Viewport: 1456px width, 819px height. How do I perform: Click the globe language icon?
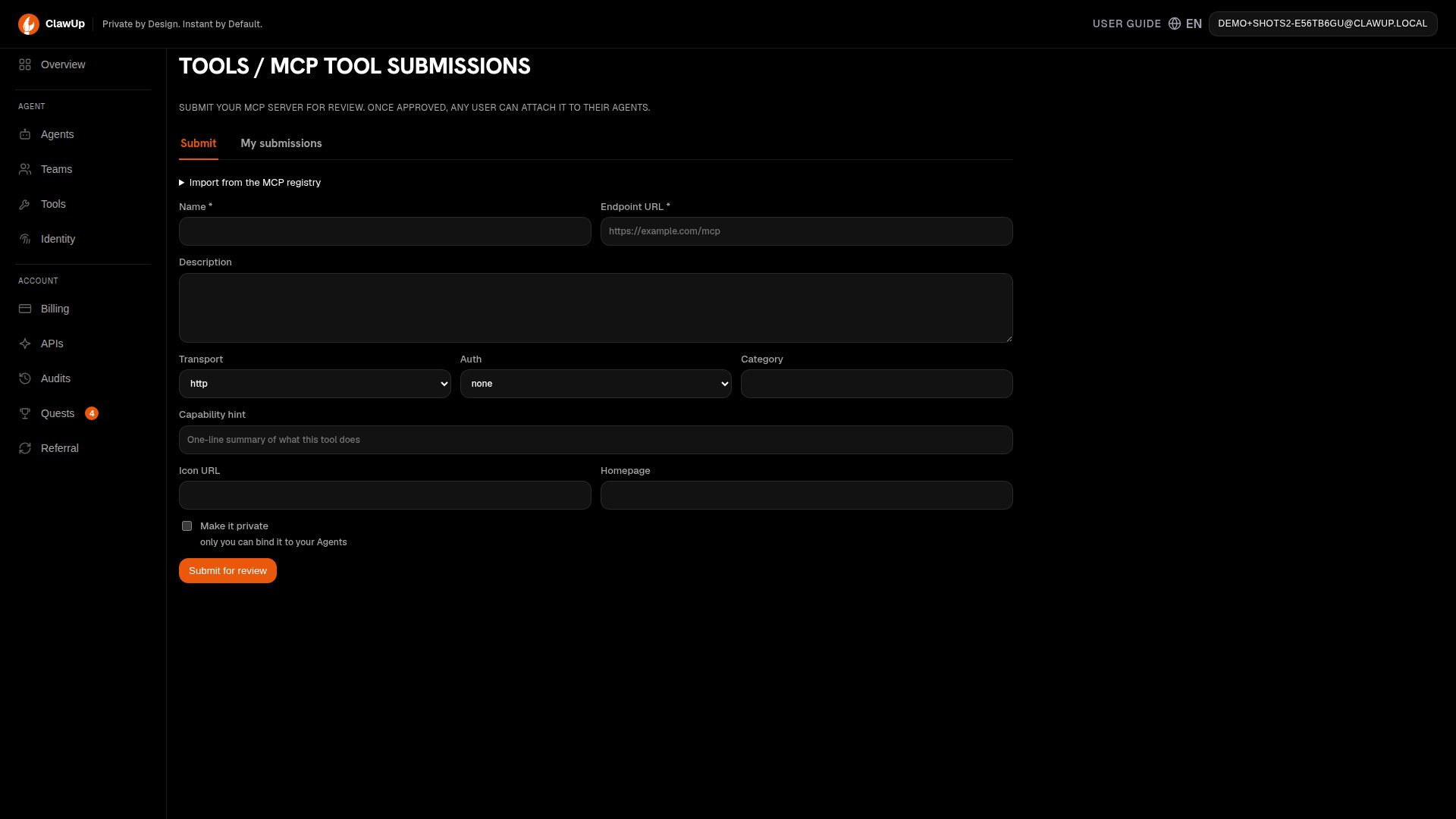[1175, 24]
